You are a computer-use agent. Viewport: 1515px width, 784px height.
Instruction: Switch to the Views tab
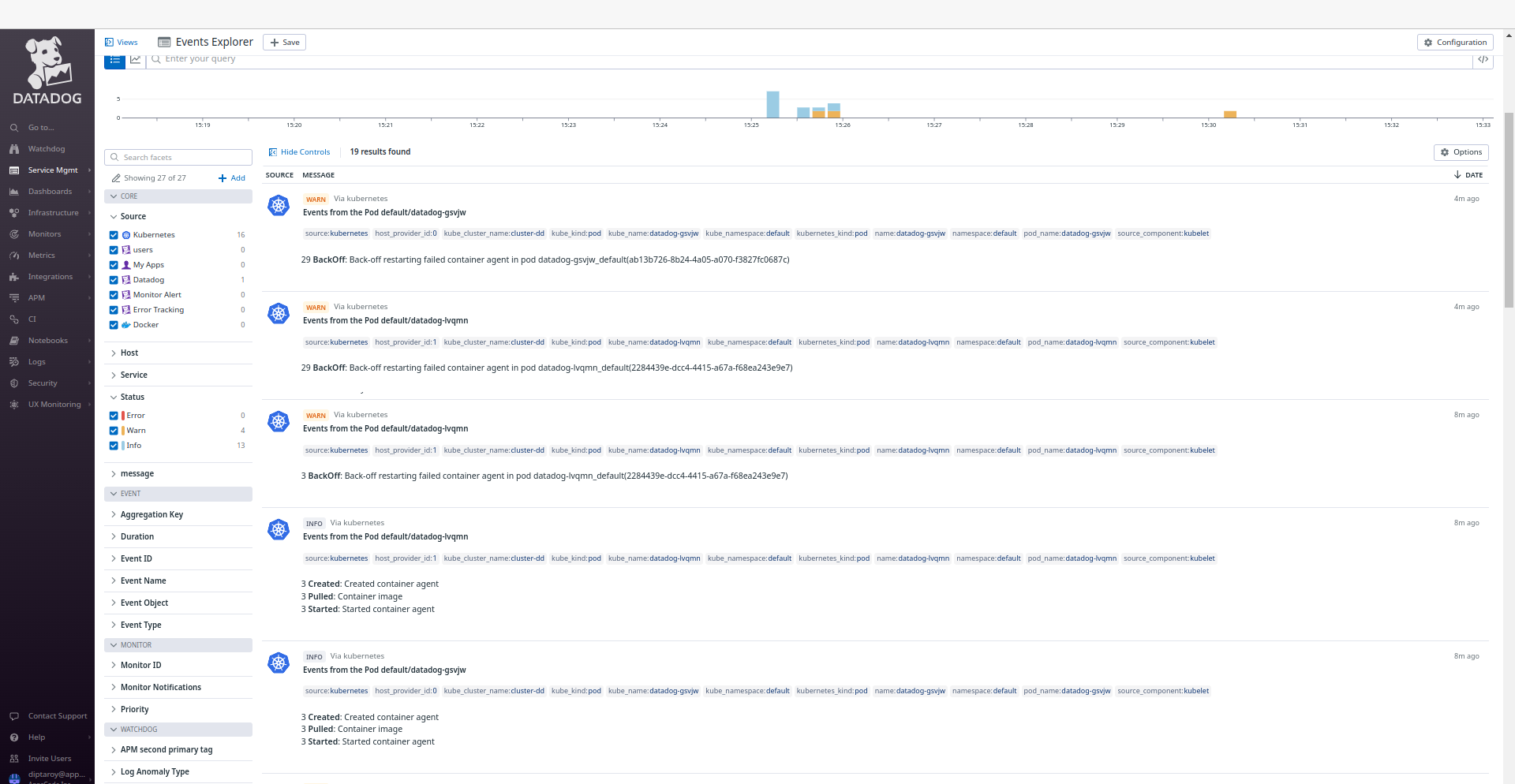tap(122, 42)
